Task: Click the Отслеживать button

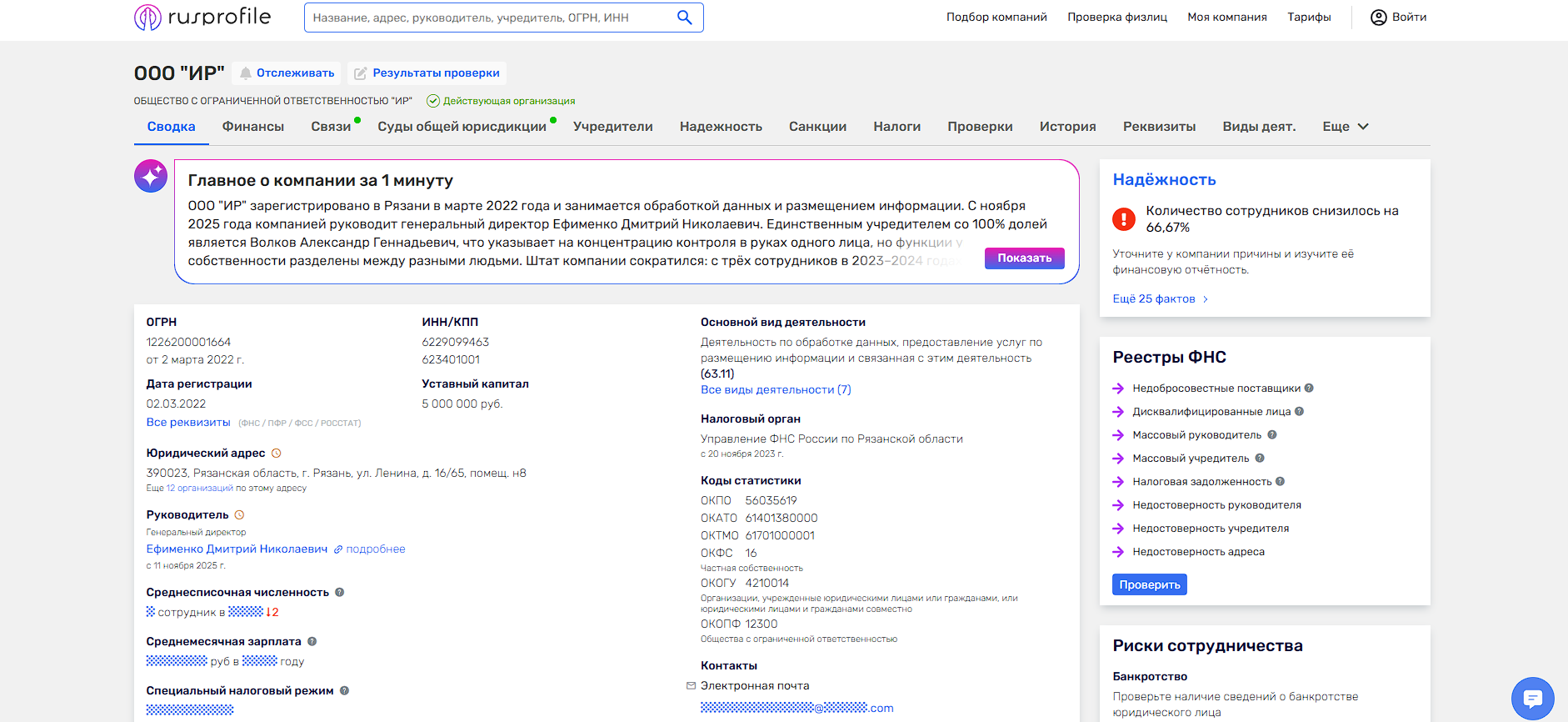Action: (x=286, y=73)
